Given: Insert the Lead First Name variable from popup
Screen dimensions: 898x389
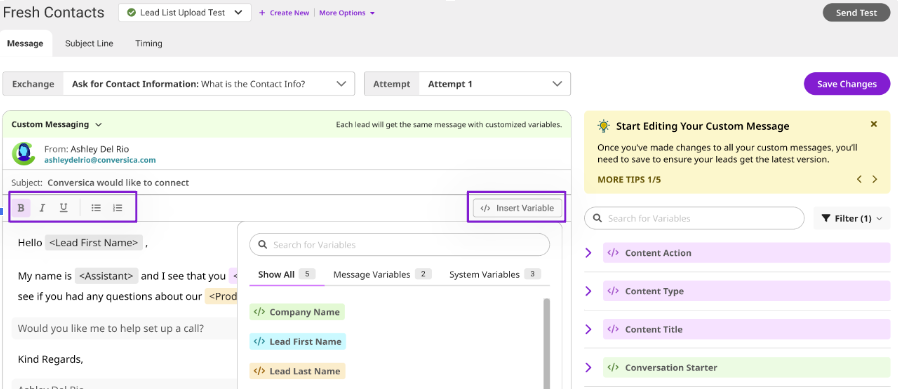Looking at the screenshot, I should point(298,341).
